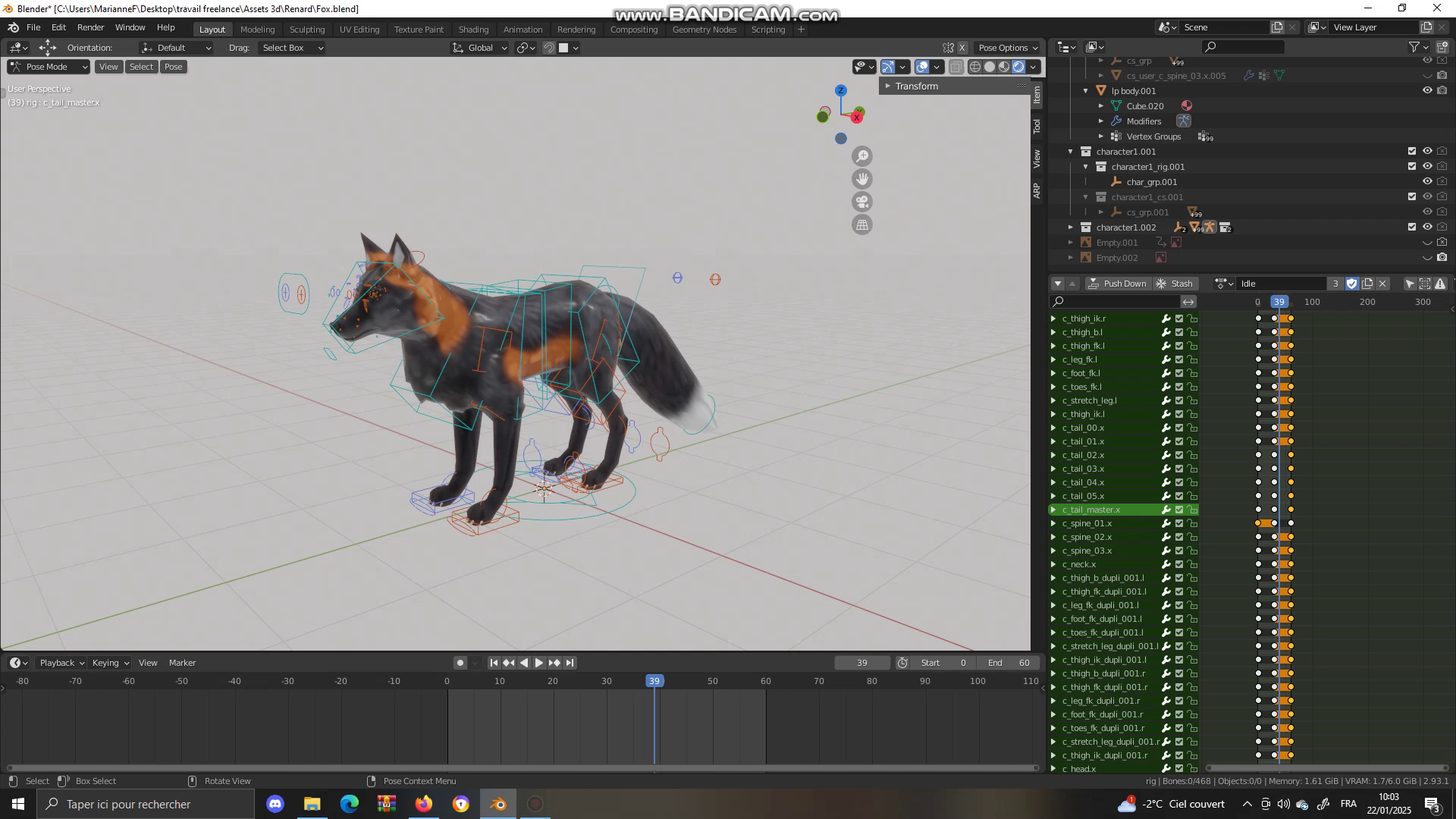Open the Pose Mode dropdown

pyautogui.click(x=49, y=67)
